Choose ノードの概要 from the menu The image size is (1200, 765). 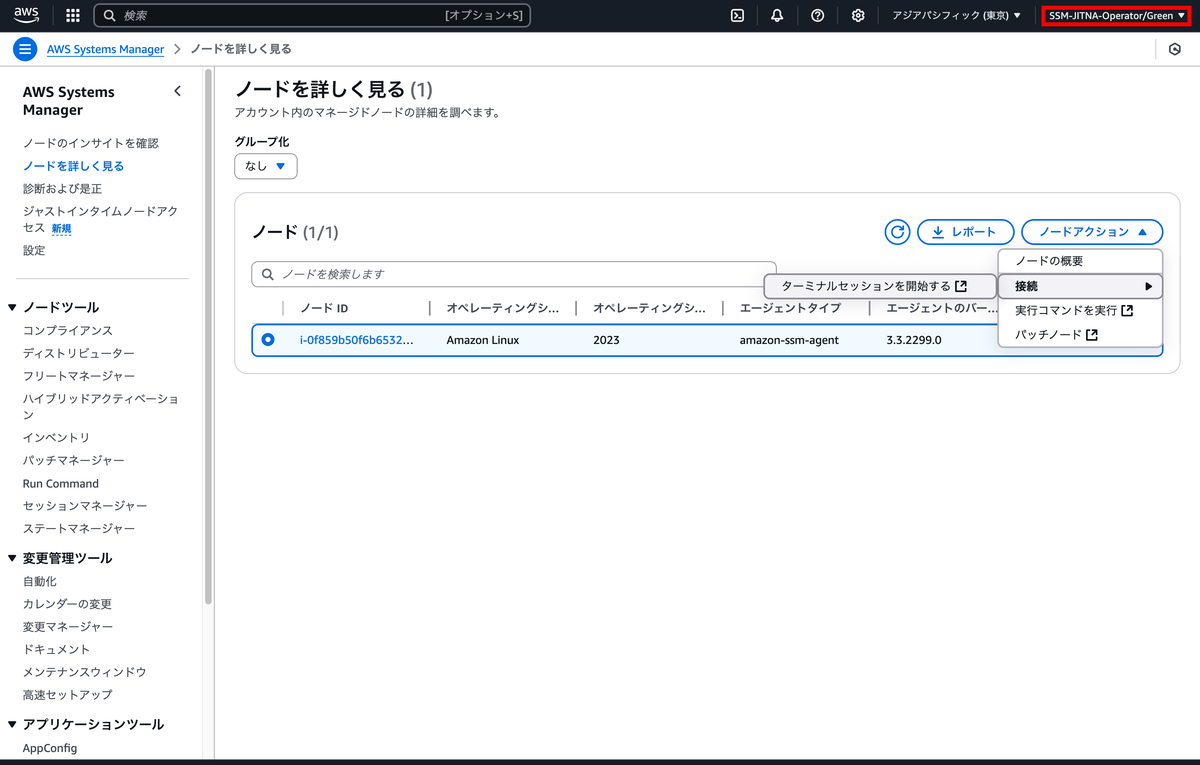(1080, 261)
